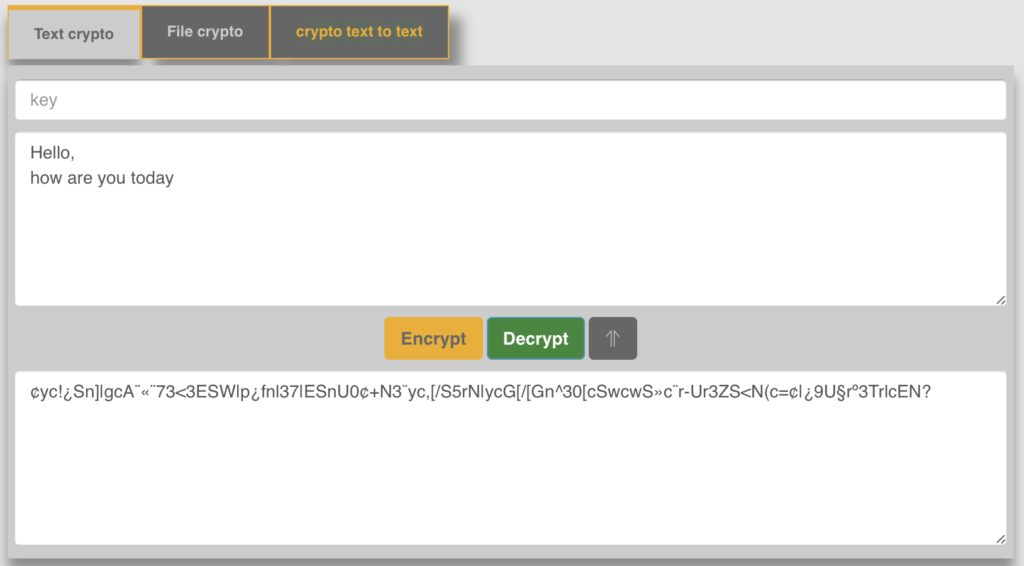Select the crypto text to text tab

359,32
